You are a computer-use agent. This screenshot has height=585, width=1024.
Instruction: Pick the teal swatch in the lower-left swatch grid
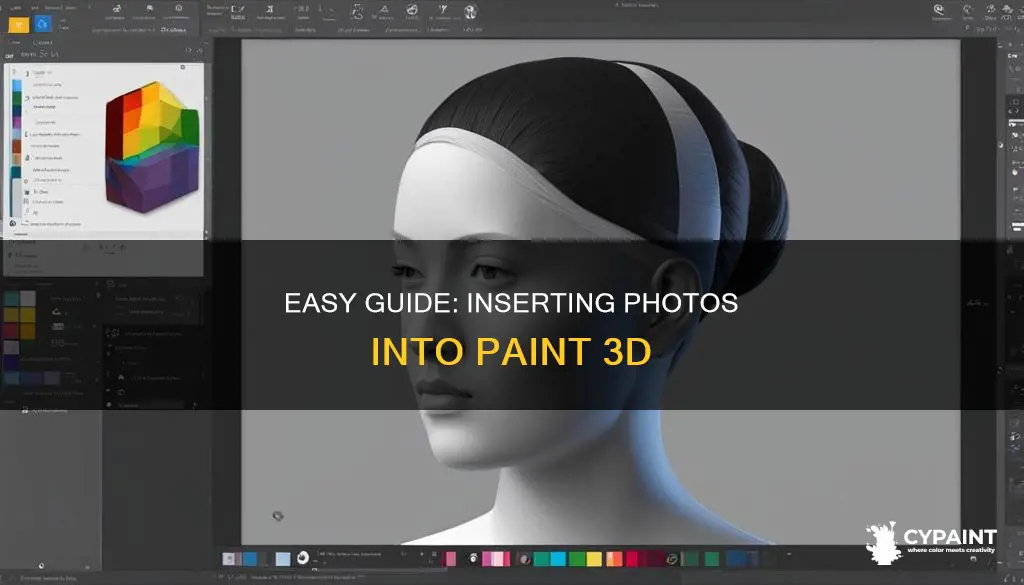pos(11,298)
